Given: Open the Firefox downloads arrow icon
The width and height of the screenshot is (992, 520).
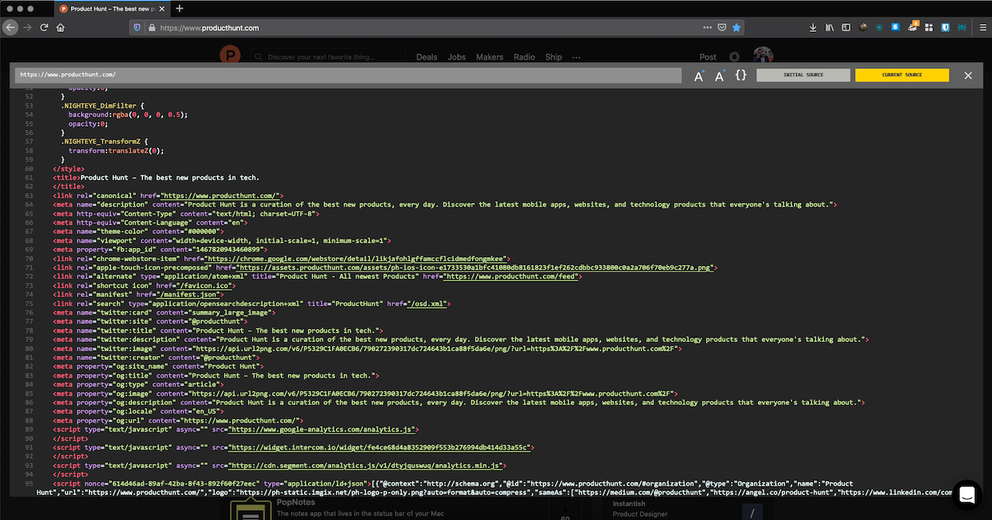Looking at the screenshot, I should point(813,27).
